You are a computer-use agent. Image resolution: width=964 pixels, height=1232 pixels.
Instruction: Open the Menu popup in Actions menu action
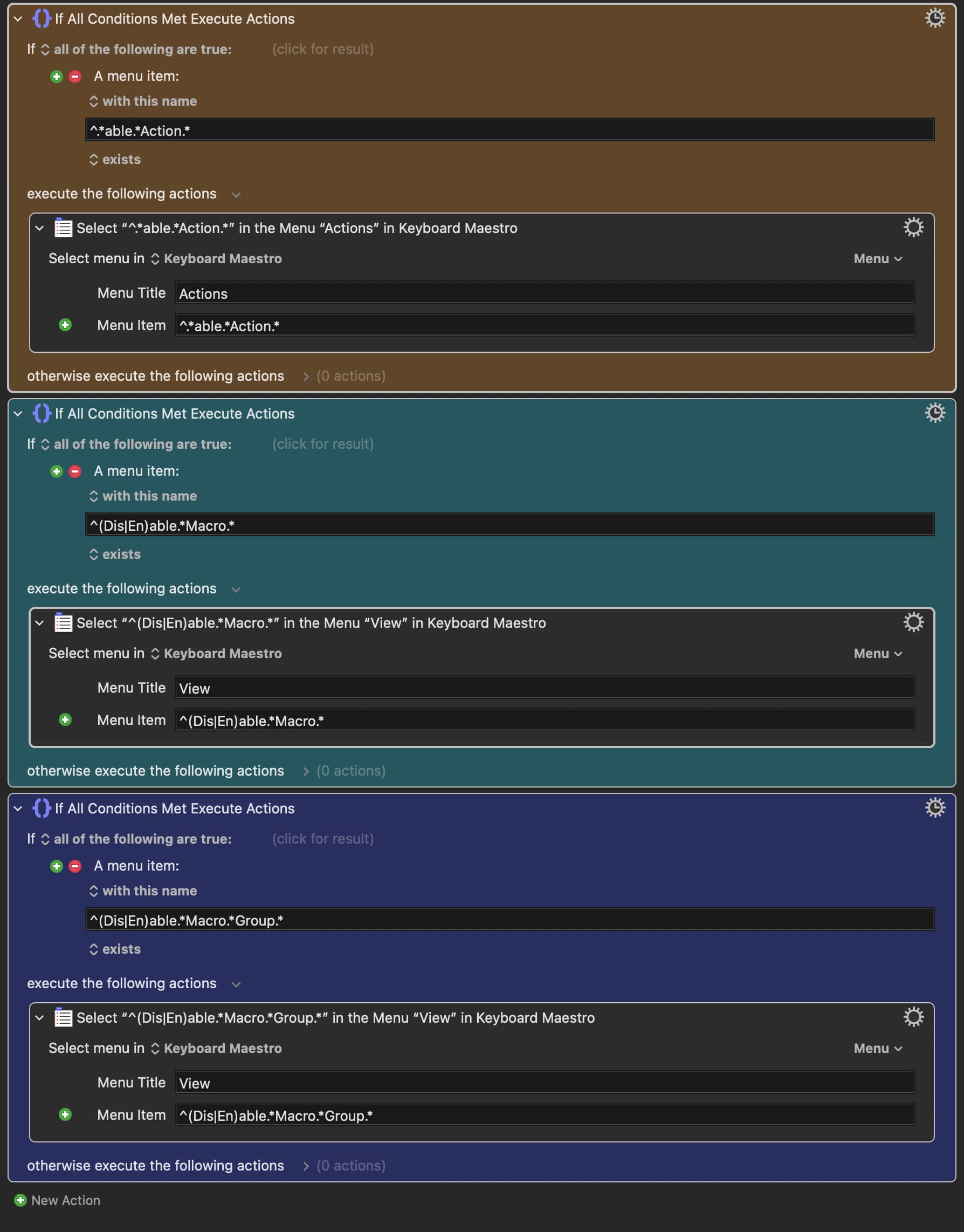coord(878,258)
